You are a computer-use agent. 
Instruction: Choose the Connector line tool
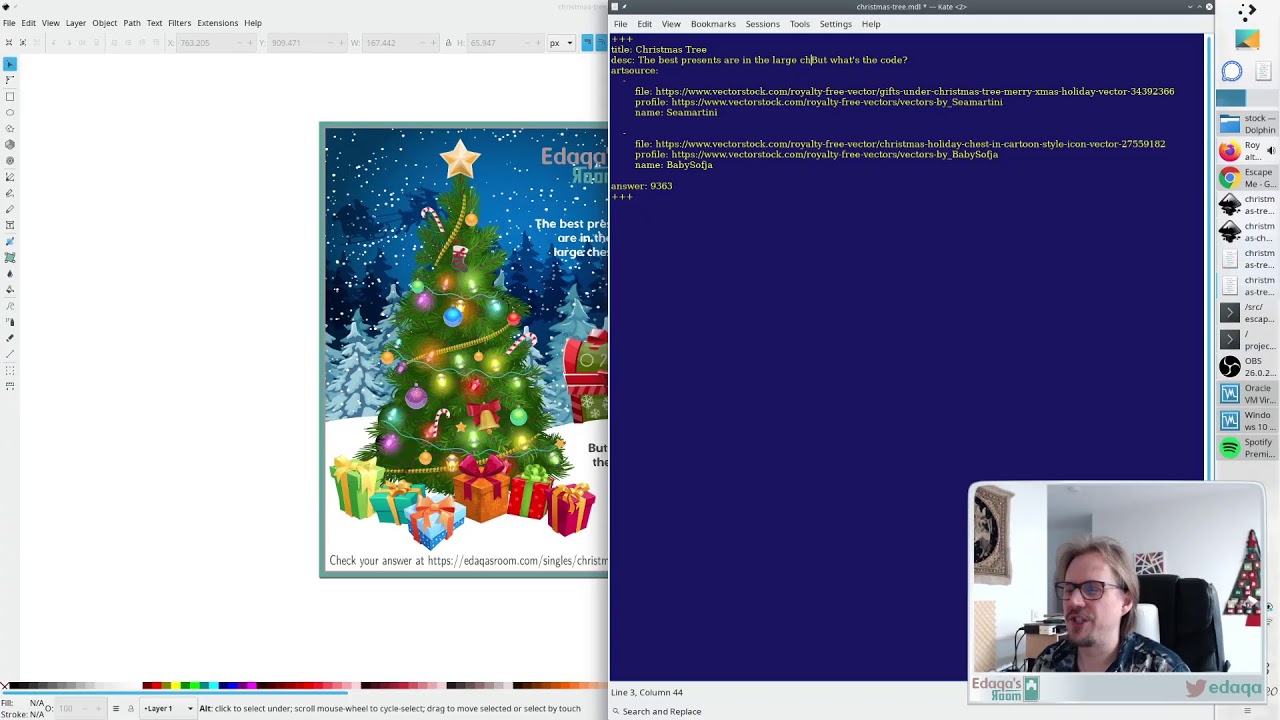[x=10, y=353]
